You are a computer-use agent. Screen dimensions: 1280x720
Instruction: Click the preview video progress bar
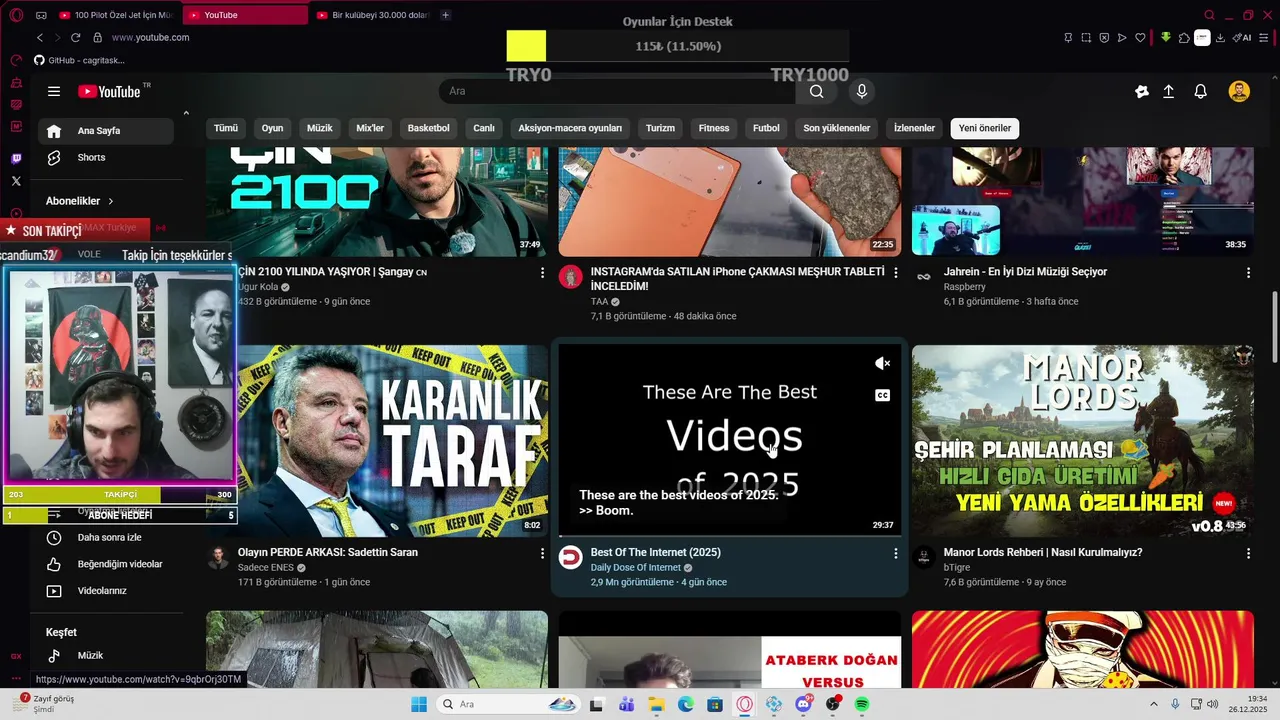730,536
